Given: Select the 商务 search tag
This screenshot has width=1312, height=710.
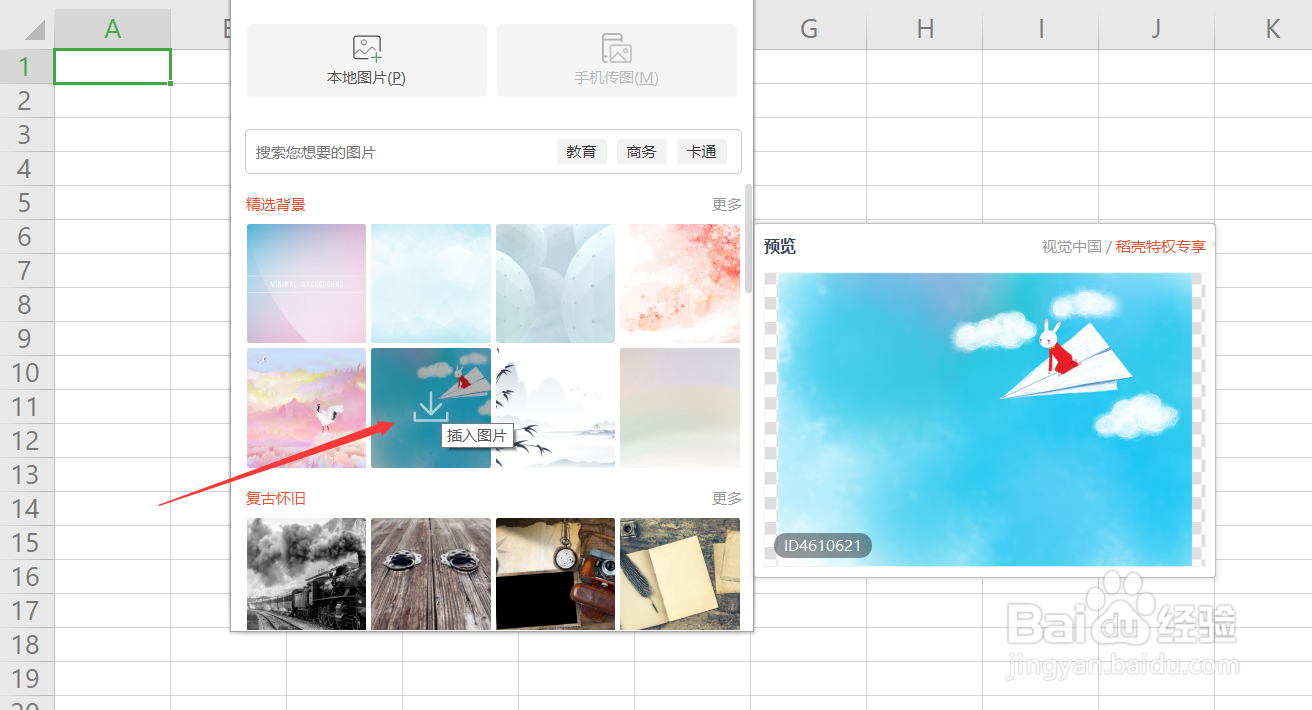Looking at the screenshot, I should point(641,152).
